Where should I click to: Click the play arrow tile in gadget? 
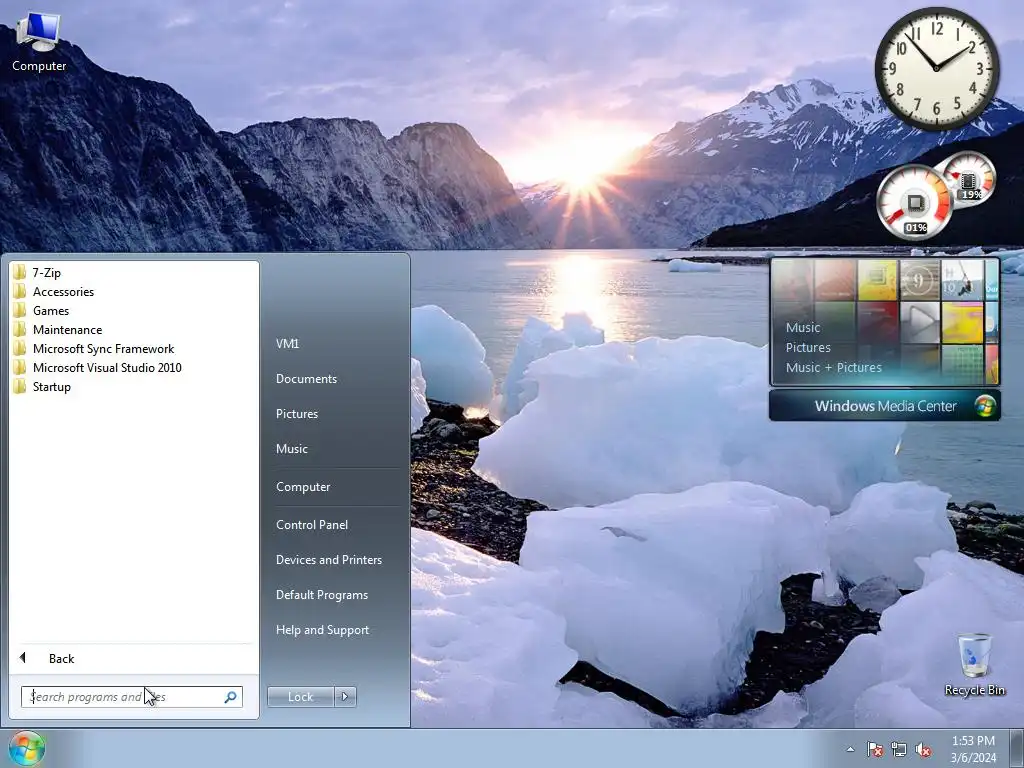pyautogui.click(x=920, y=321)
